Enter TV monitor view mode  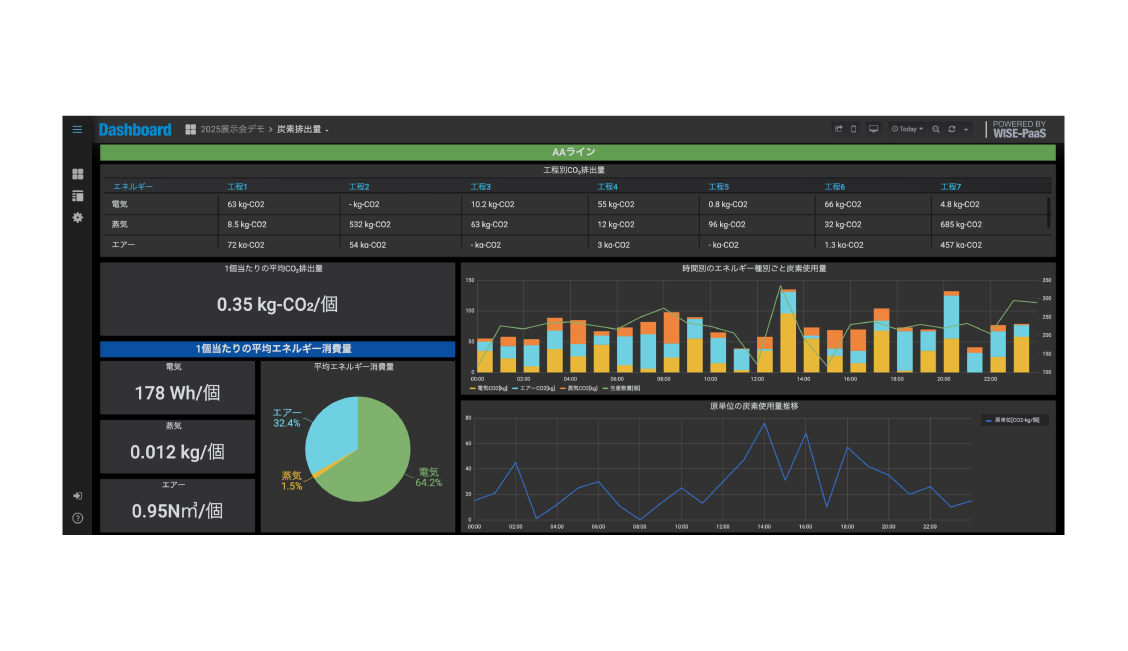(x=873, y=129)
